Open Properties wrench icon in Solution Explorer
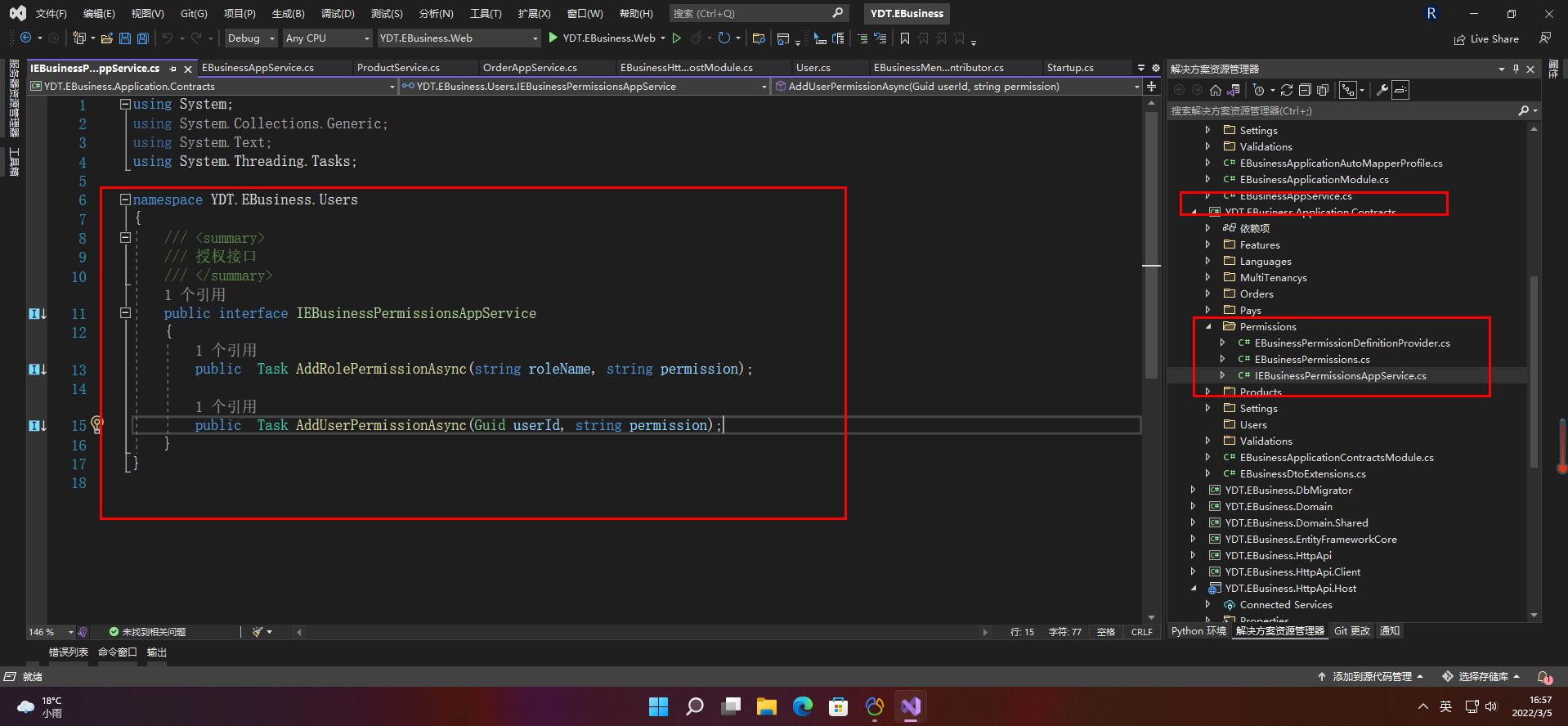The image size is (1568, 726). 1382,90
